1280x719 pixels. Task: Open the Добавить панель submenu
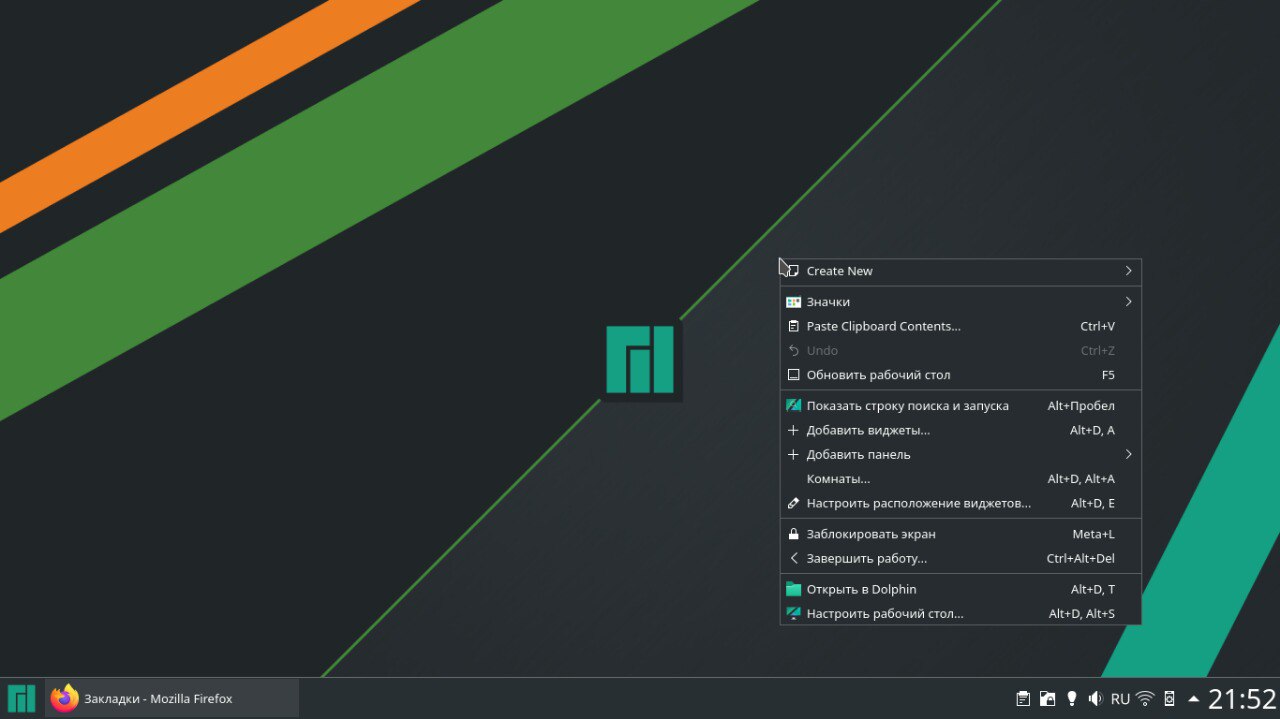point(960,454)
